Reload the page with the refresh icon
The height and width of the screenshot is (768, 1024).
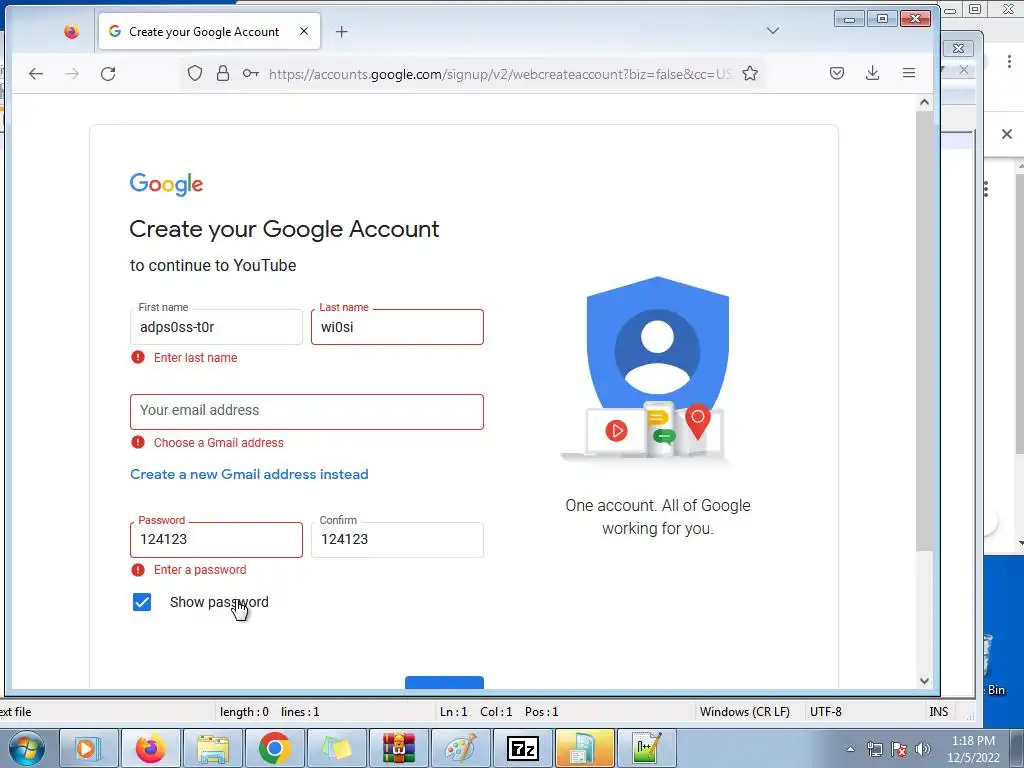[108, 74]
